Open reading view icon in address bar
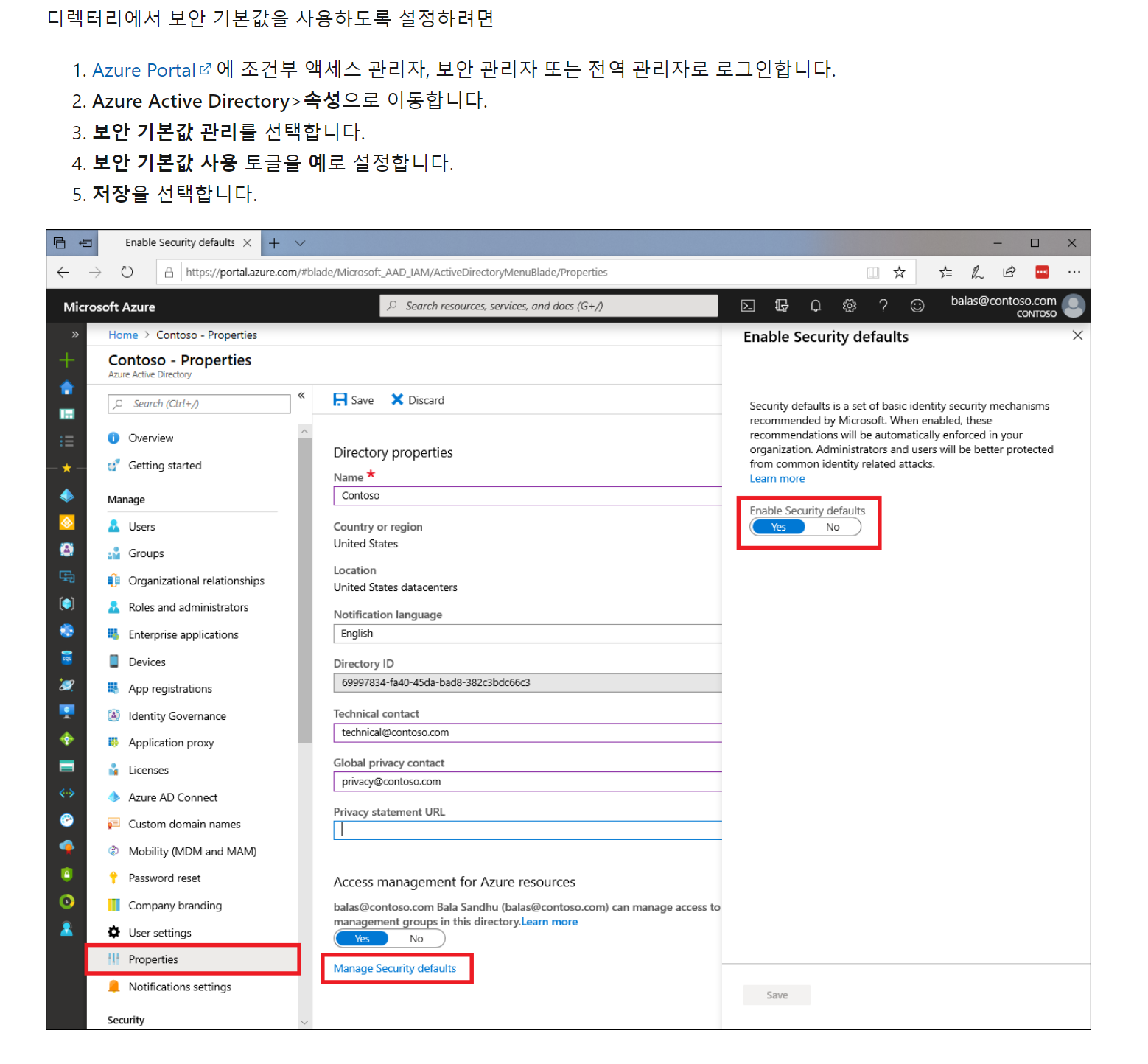The height and width of the screenshot is (1064, 1148). [873, 272]
